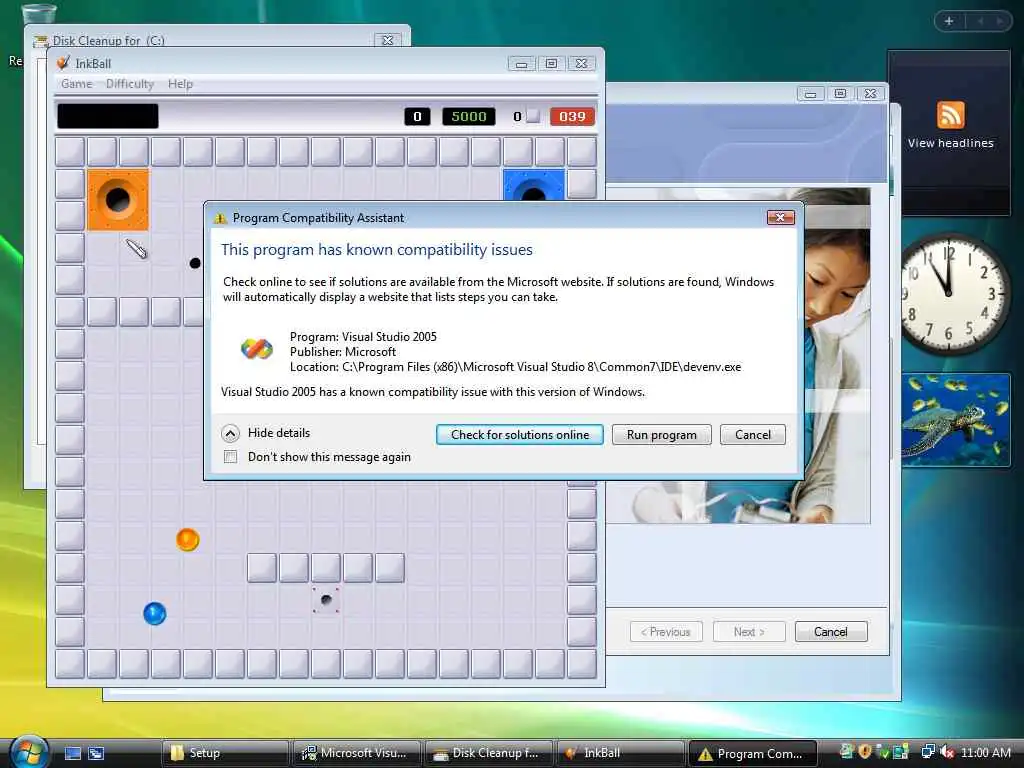1024x768 pixels.
Task: Click the sidebar previous page arrow
Action: click(x=980, y=21)
